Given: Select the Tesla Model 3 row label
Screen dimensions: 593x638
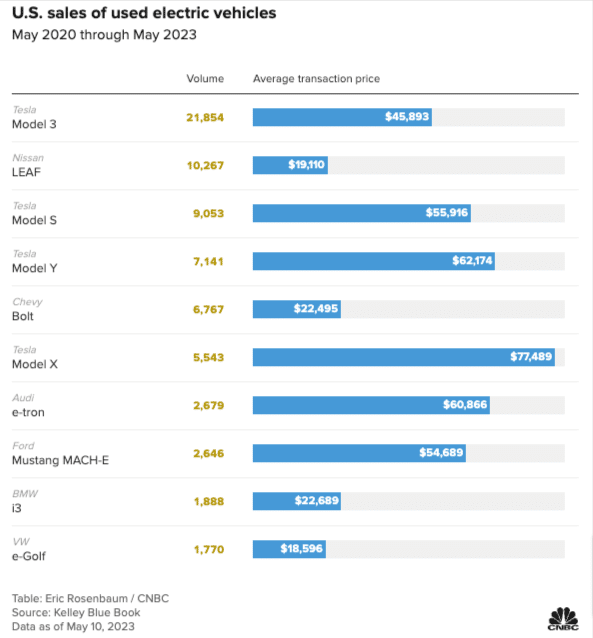Looking at the screenshot, I should 34,117.
